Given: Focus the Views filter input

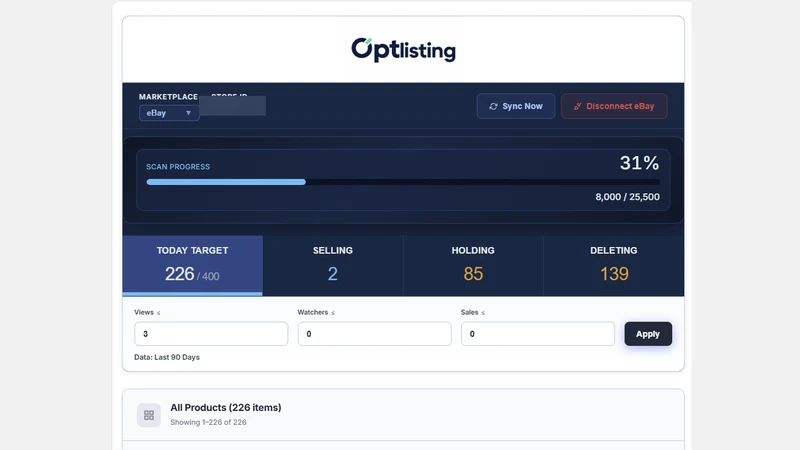Looking at the screenshot, I should click(211, 334).
